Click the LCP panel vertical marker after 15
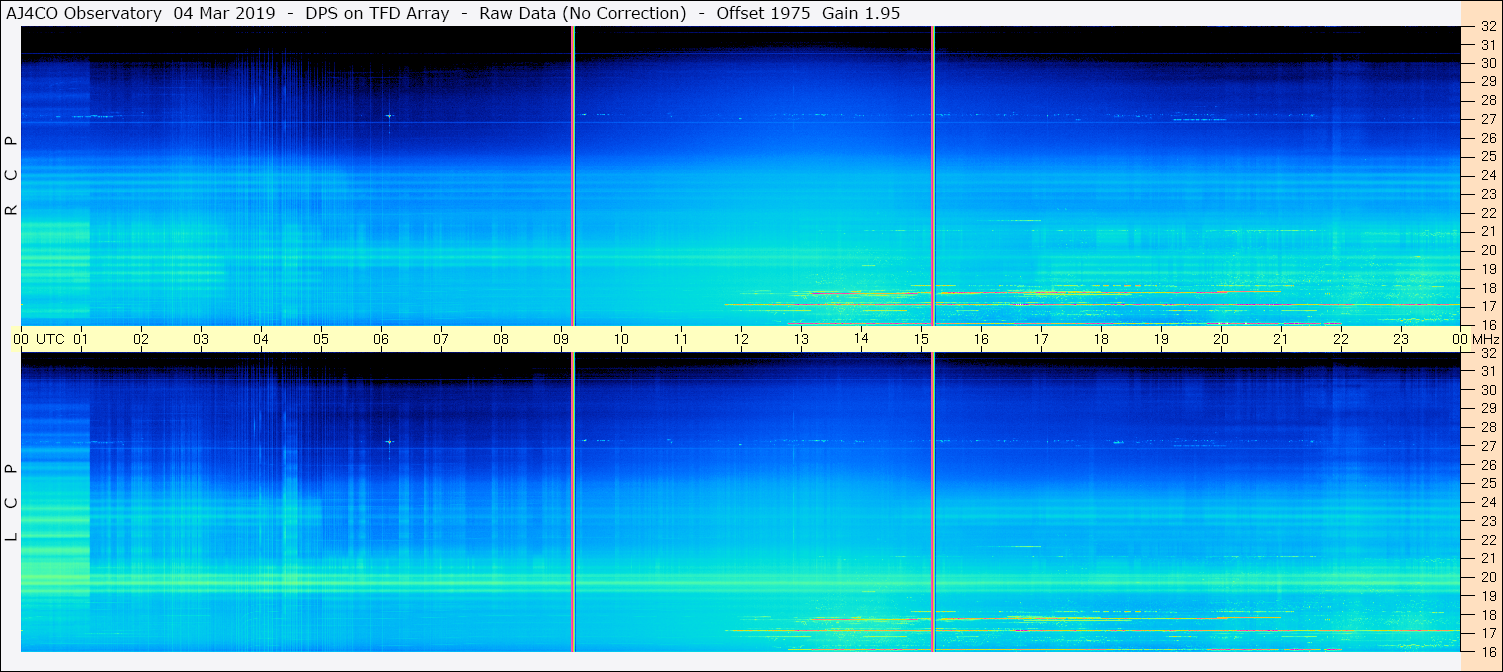The image size is (1503, 672). pos(933,502)
